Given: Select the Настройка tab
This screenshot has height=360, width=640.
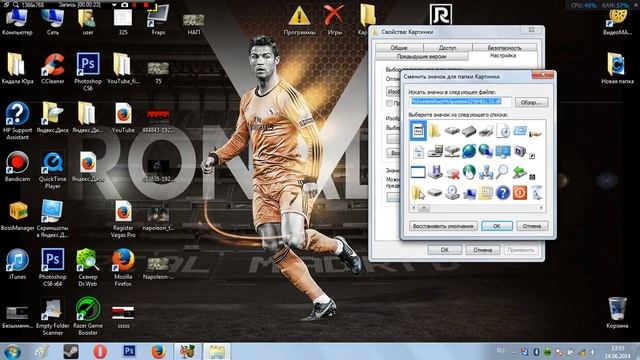Looking at the screenshot, I should tap(503, 56).
